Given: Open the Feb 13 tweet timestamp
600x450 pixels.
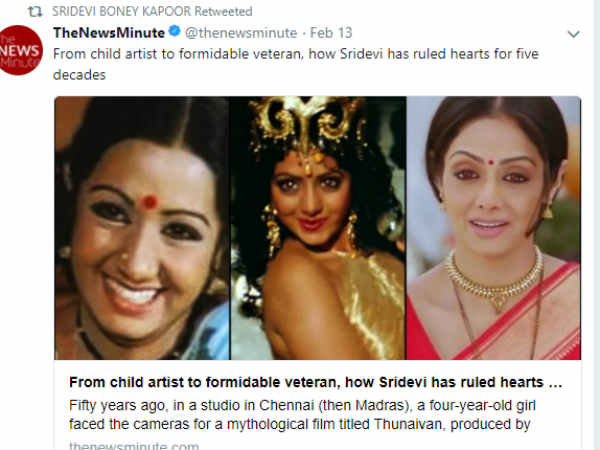Looking at the screenshot, I should [x=320, y=34].
